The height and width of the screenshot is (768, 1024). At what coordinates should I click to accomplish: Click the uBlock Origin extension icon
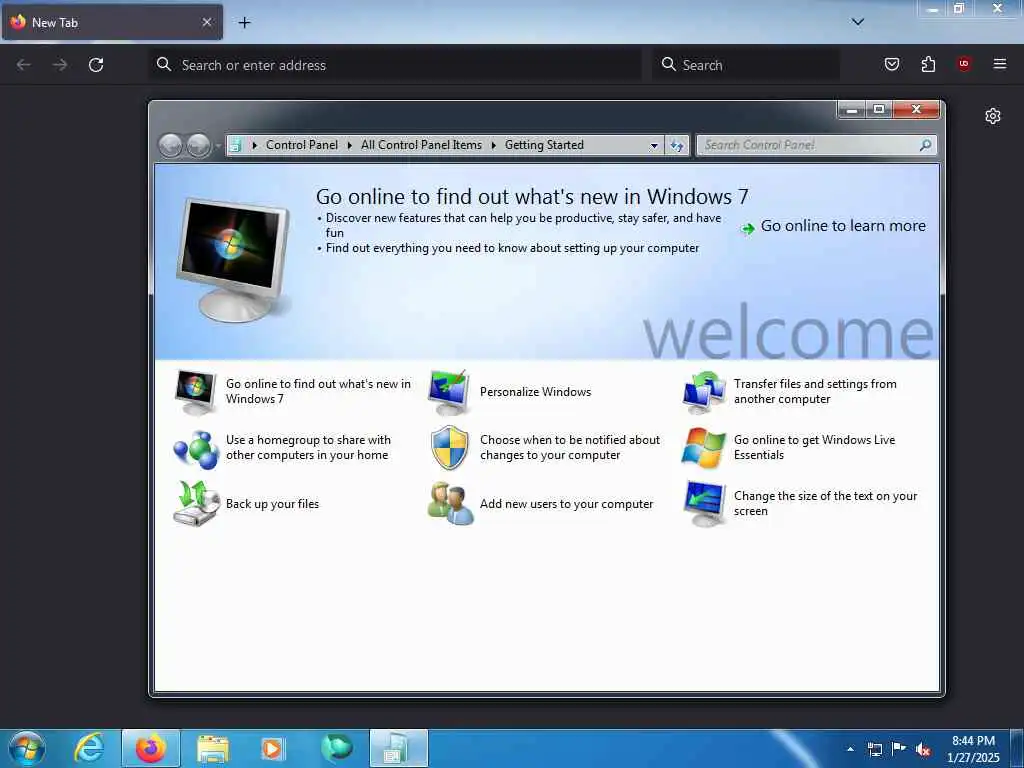point(964,63)
